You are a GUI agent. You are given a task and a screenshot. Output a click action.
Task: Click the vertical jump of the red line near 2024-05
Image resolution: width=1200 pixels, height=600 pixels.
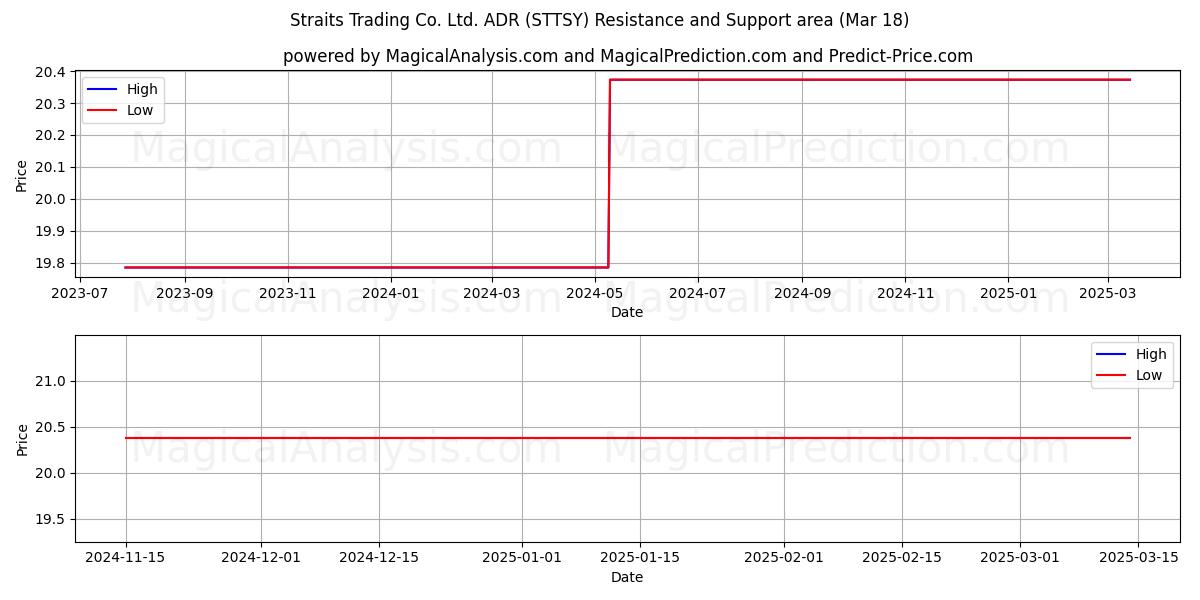609,173
